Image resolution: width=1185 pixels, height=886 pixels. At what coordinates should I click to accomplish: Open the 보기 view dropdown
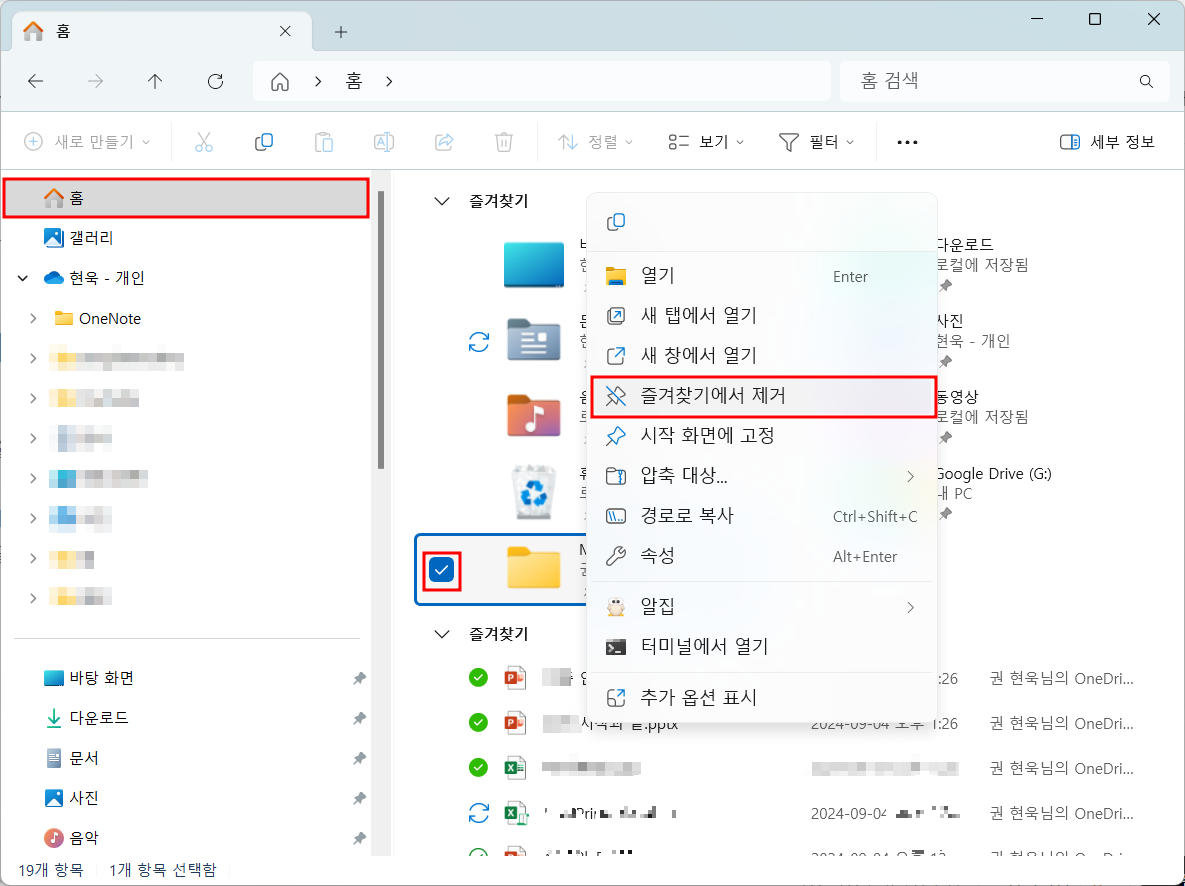point(706,141)
